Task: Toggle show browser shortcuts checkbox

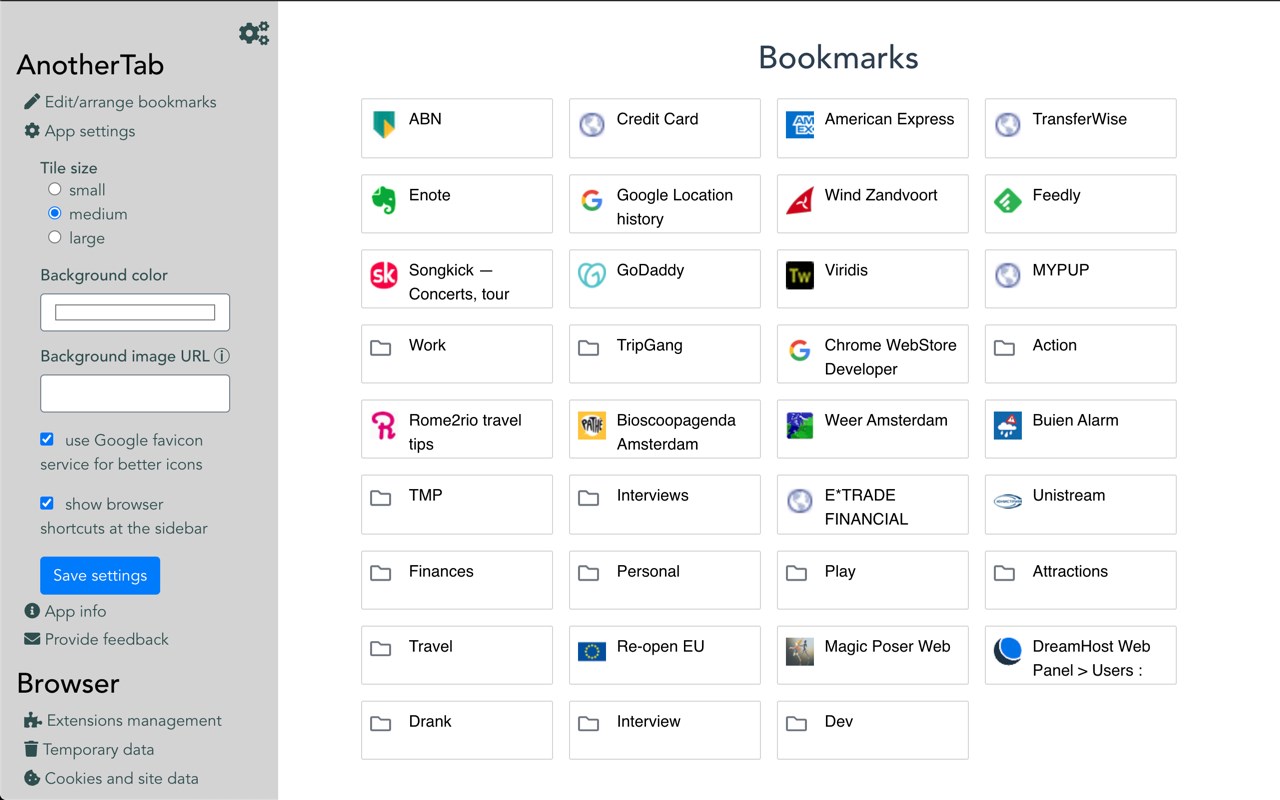Action: pyautogui.click(x=47, y=503)
